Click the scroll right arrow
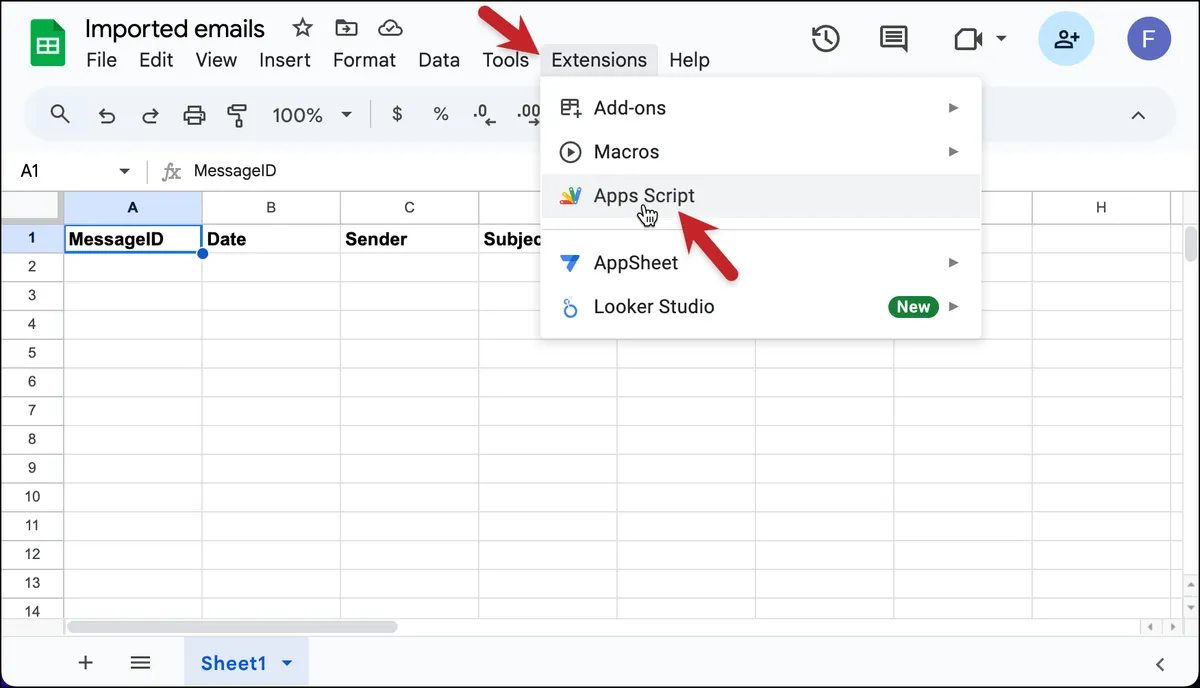 point(1171,627)
